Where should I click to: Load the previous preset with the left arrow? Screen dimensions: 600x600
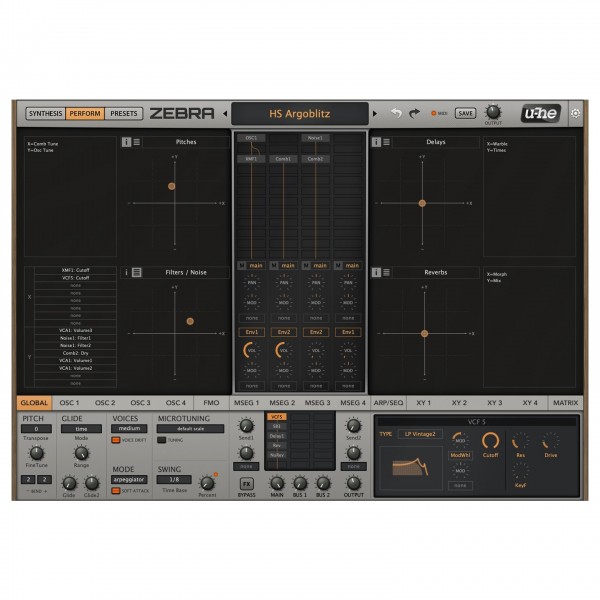pyautogui.click(x=225, y=114)
